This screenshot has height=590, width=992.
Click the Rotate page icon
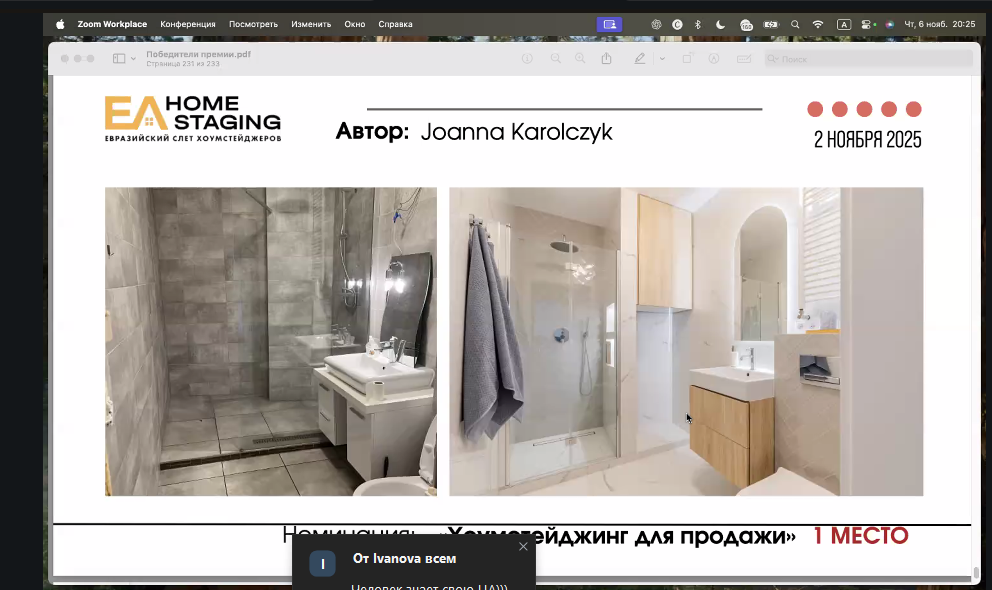click(x=687, y=58)
